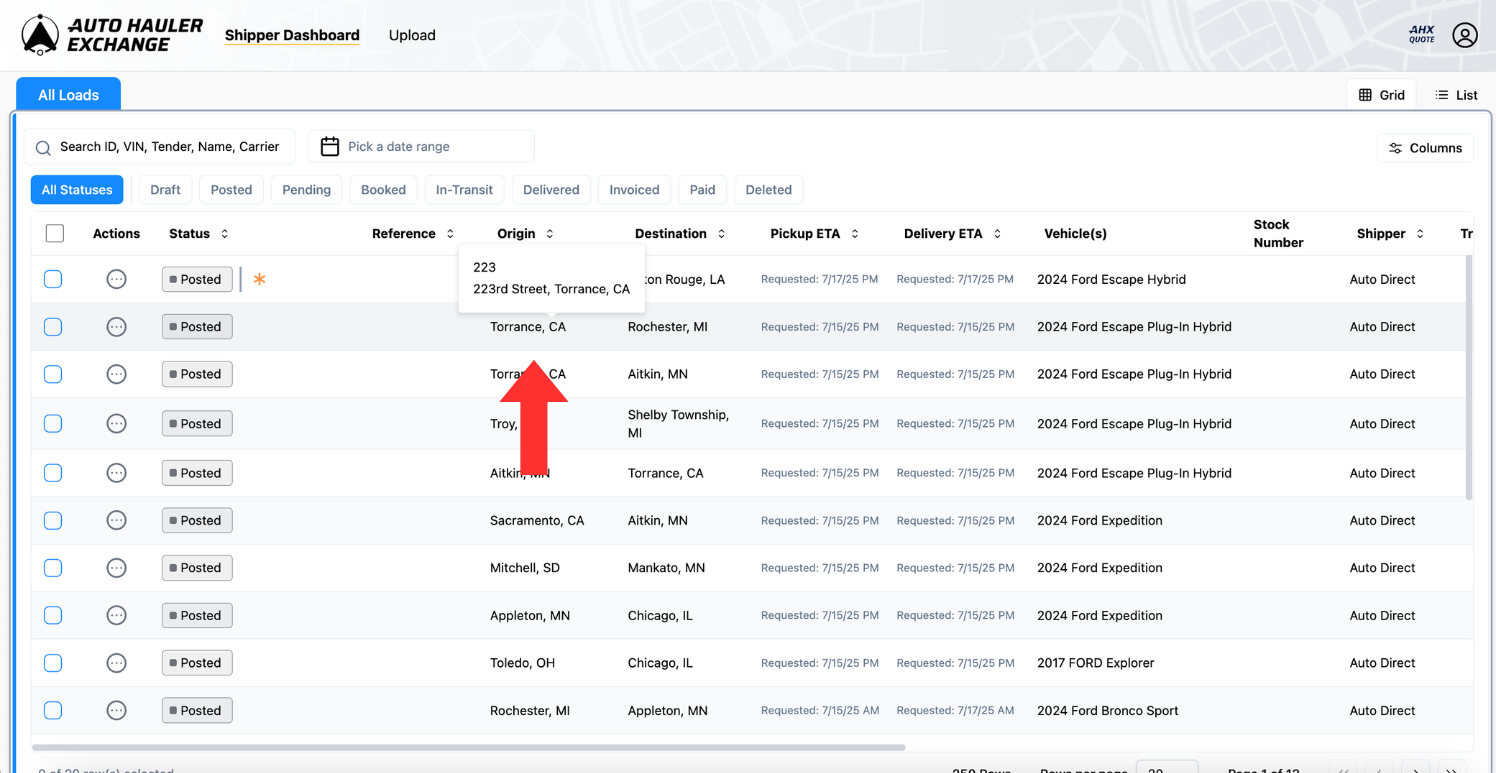Filter loads by Deleted status
This screenshot has height=773, width=1496.
pyautogui.click(x=768, y=190)
